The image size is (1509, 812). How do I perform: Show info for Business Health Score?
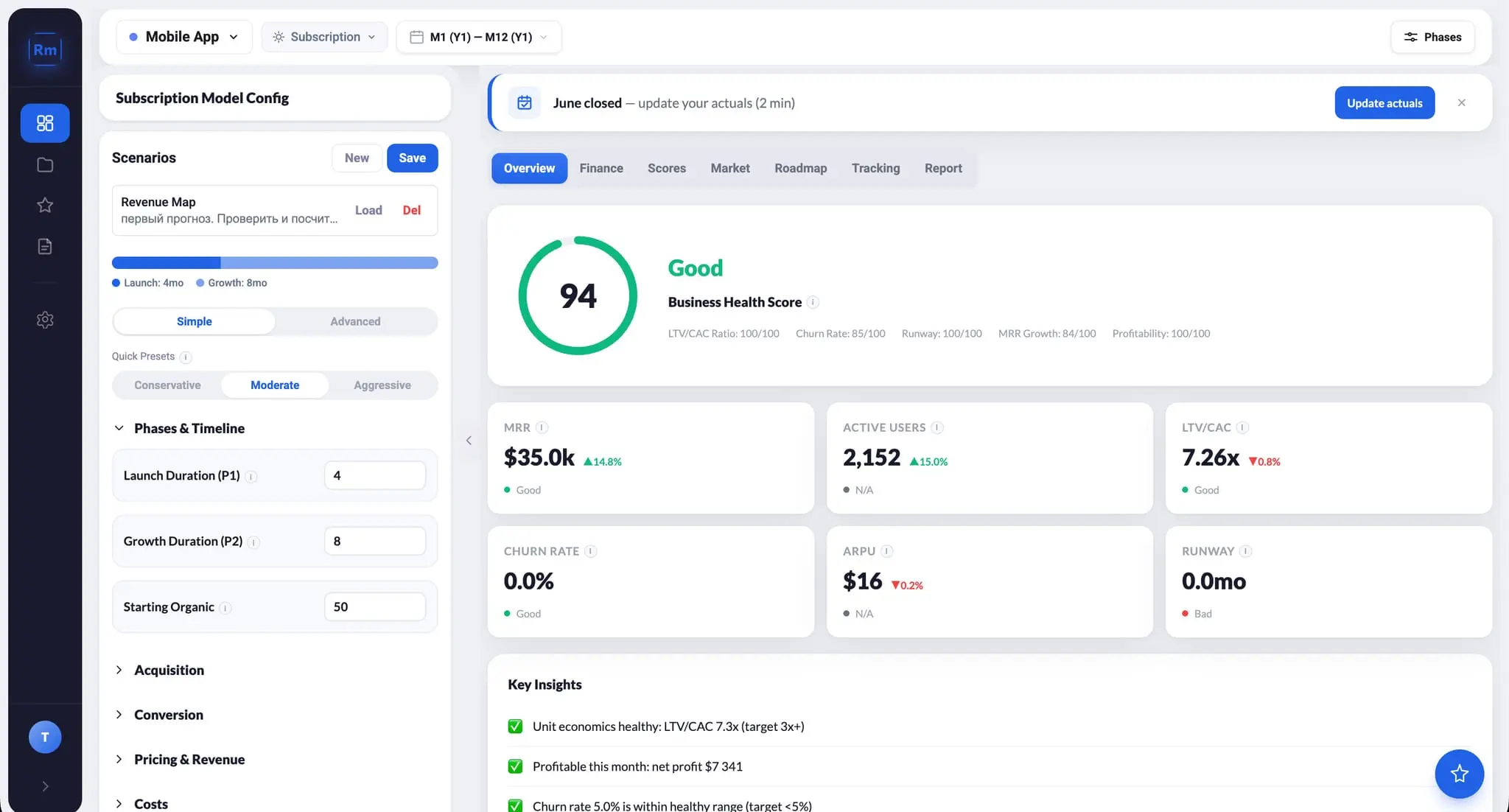point(813,303)
